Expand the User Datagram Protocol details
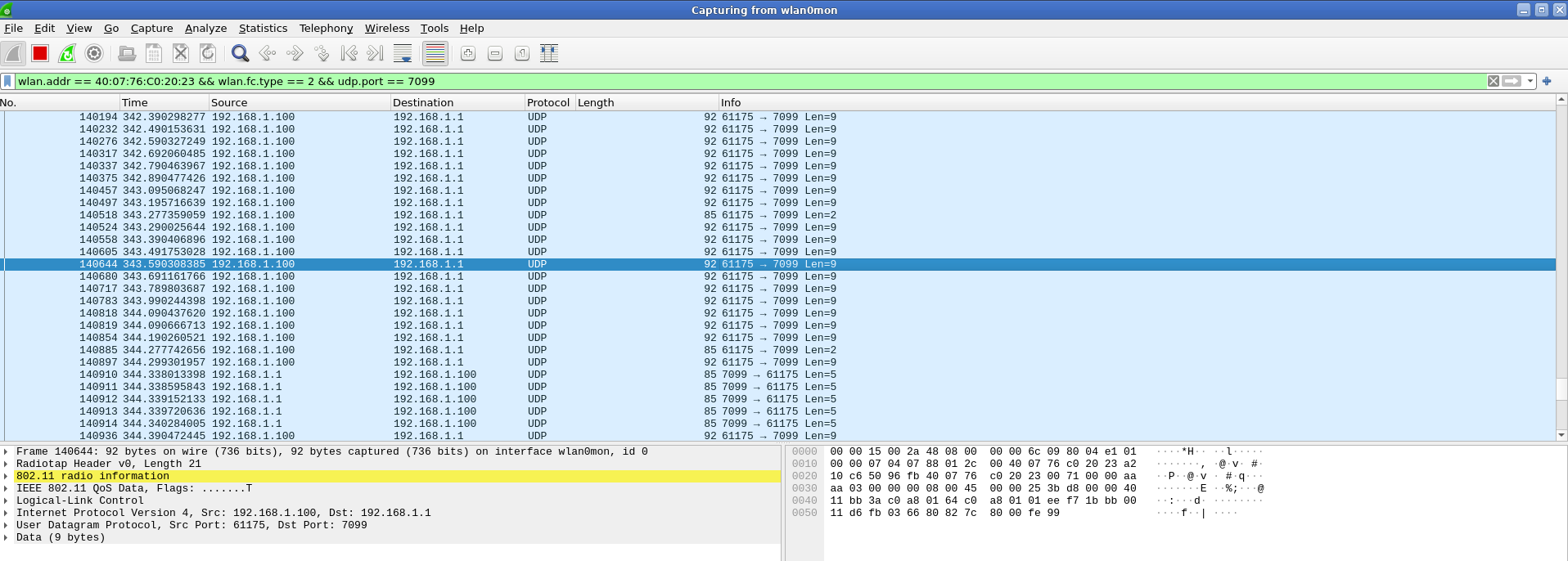Screen dimensions: 1568x561 point(7,526)
